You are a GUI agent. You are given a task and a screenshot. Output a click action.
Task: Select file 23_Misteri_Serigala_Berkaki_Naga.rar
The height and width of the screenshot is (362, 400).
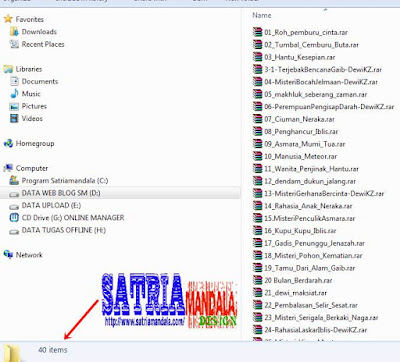[x=321, y=317]
